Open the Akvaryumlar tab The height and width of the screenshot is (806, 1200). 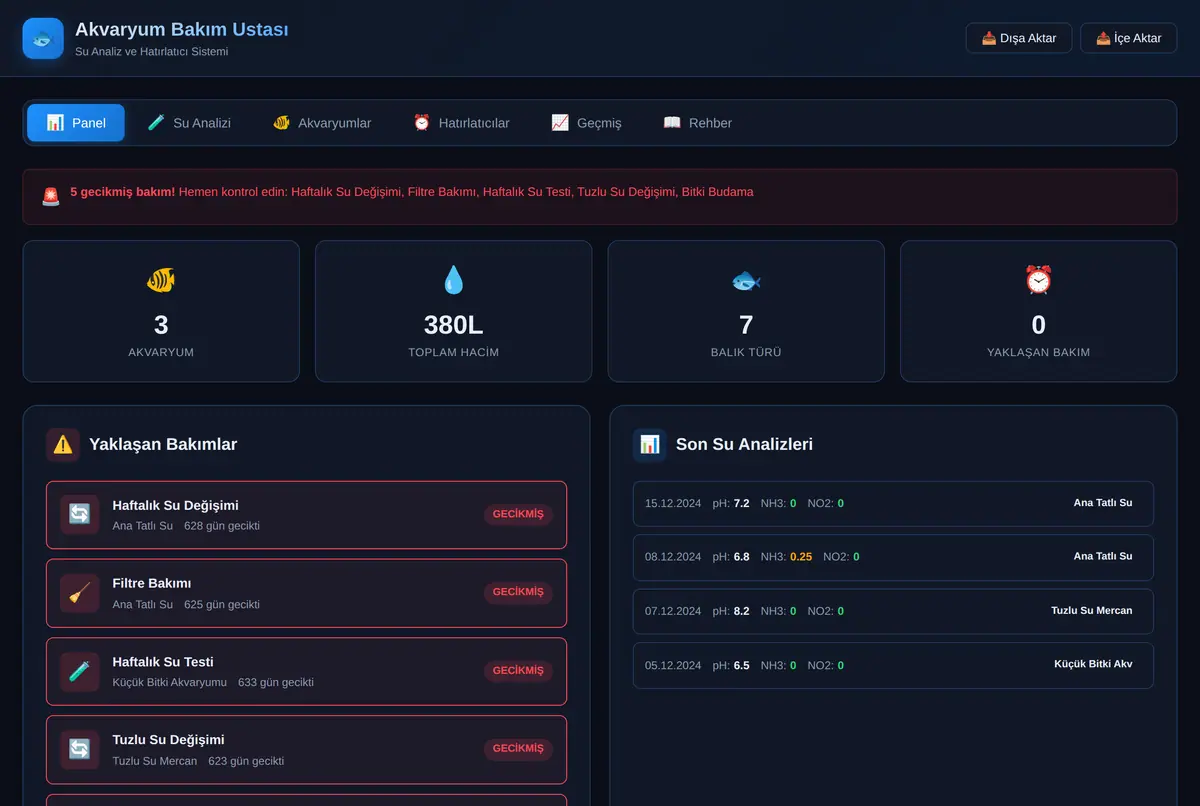tap(322, 123)
